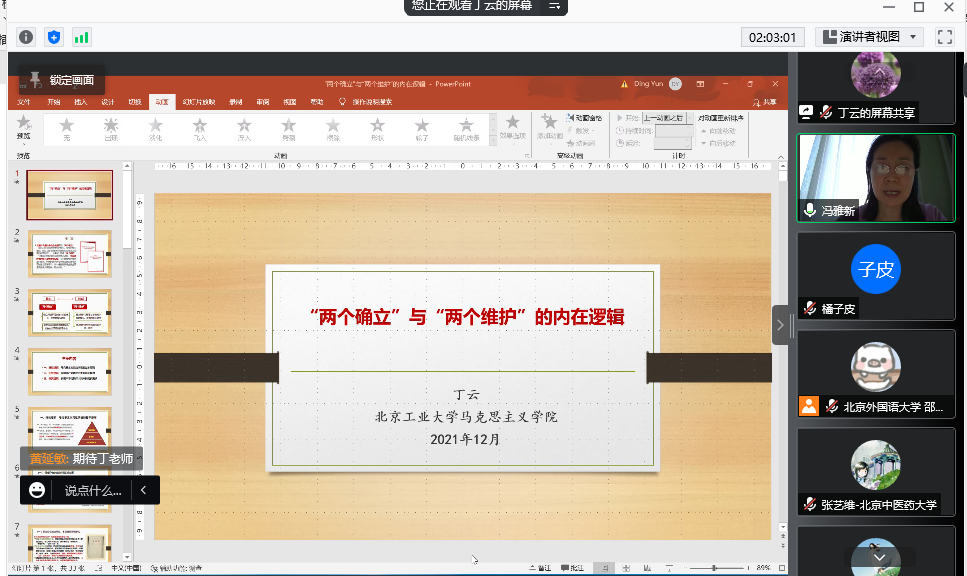Click the pin icon for 锁定画面
967x576 pixels.
35,80
